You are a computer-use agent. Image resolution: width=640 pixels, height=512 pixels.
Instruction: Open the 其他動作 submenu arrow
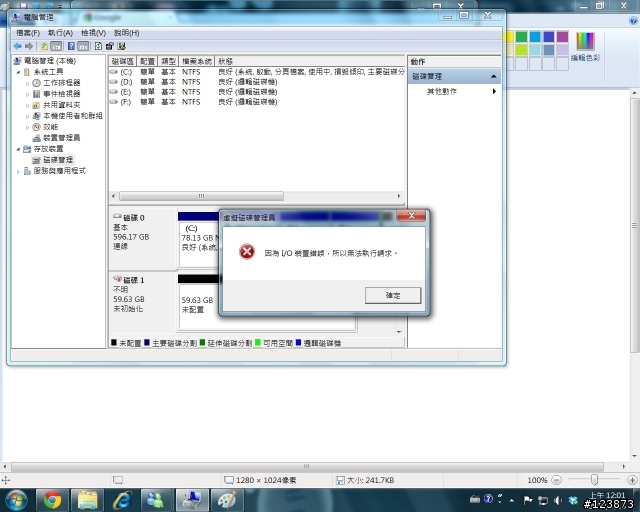click(494, 91)
